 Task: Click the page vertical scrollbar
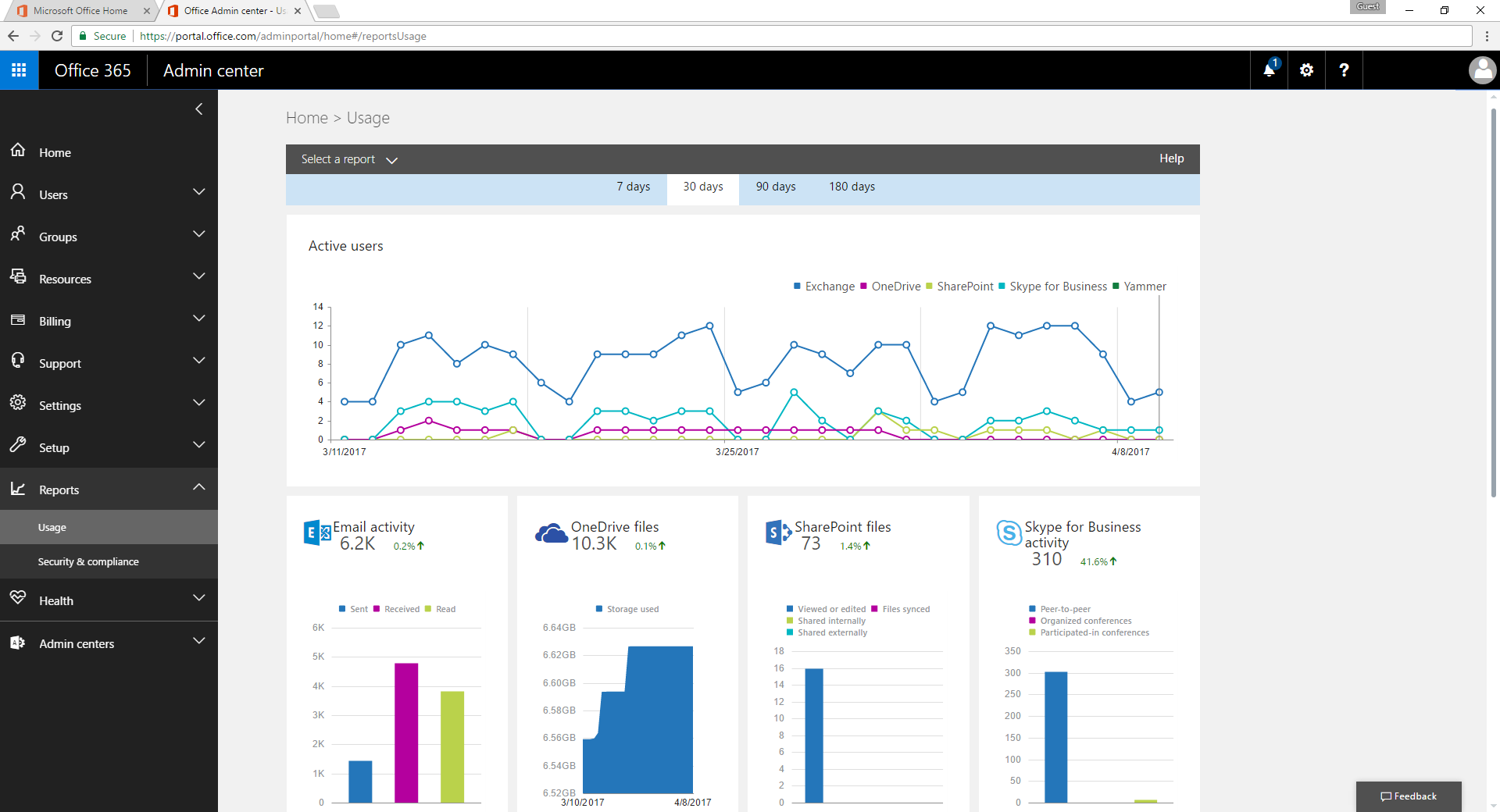[1493, 304]
